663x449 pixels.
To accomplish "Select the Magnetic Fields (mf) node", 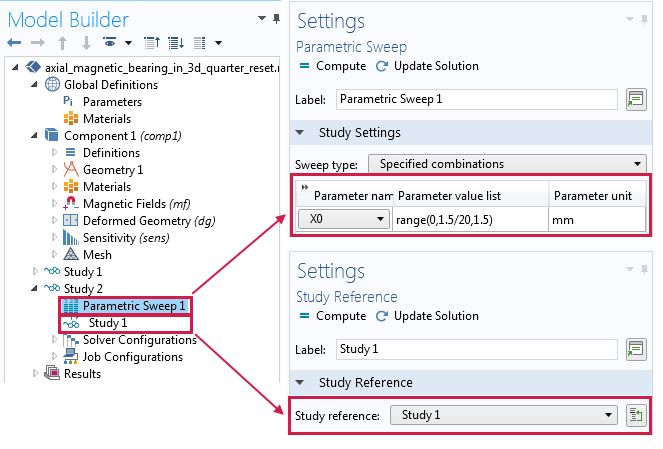I will pyautogui.click(x=136, y=204).
